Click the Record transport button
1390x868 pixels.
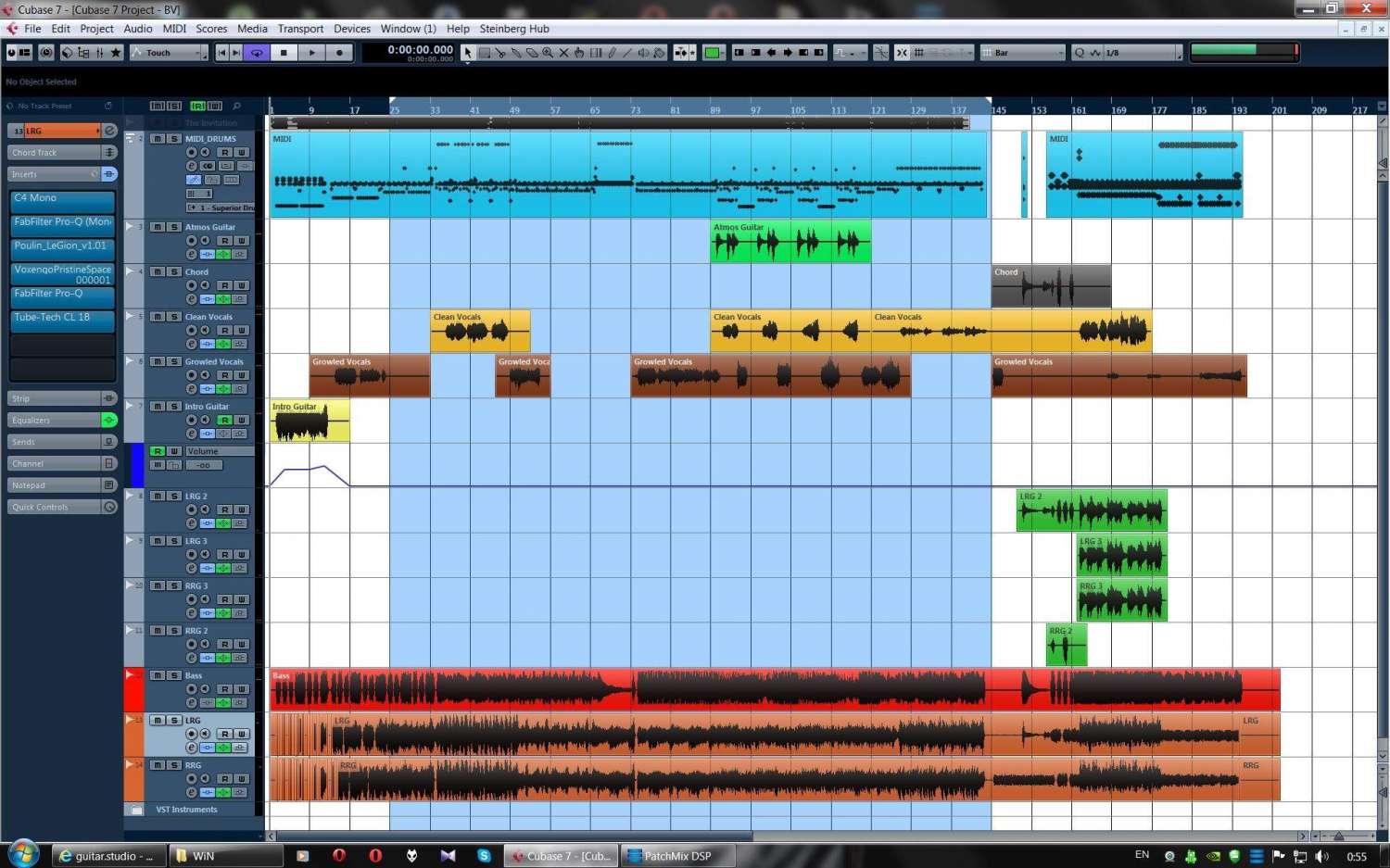point(339,53)
